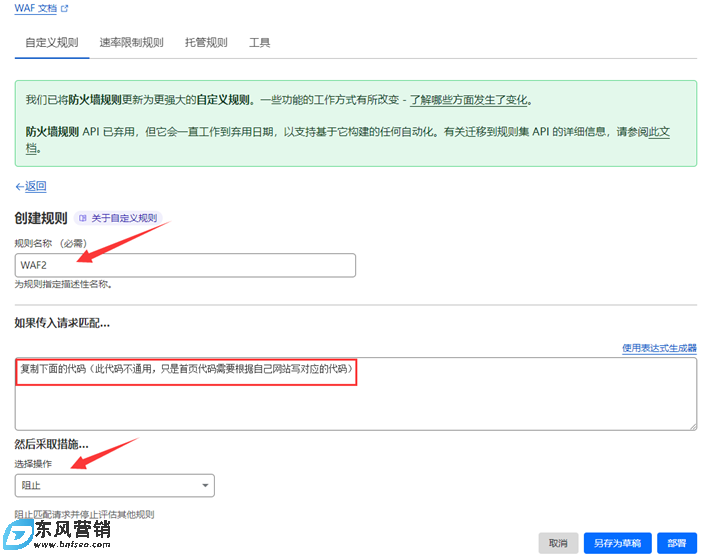Switch to 自定义规则 tab

pos(52,43)
